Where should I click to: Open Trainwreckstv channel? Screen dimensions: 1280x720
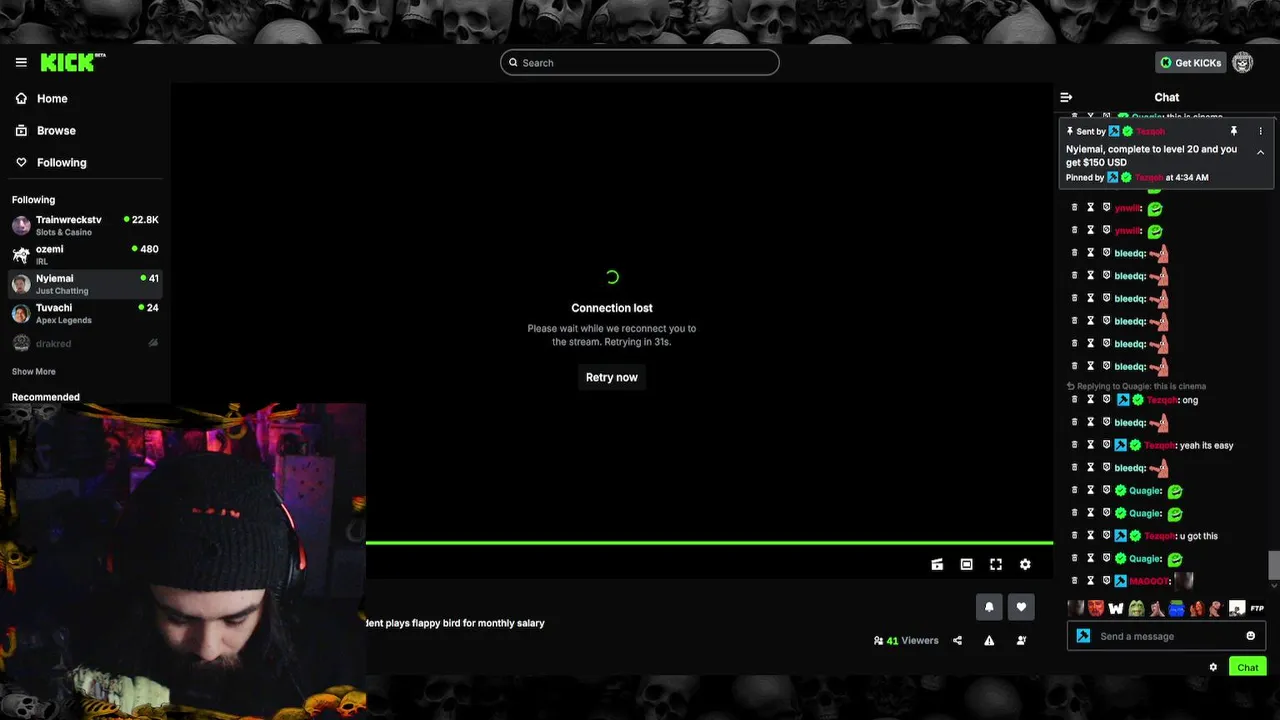click(85, 225)
